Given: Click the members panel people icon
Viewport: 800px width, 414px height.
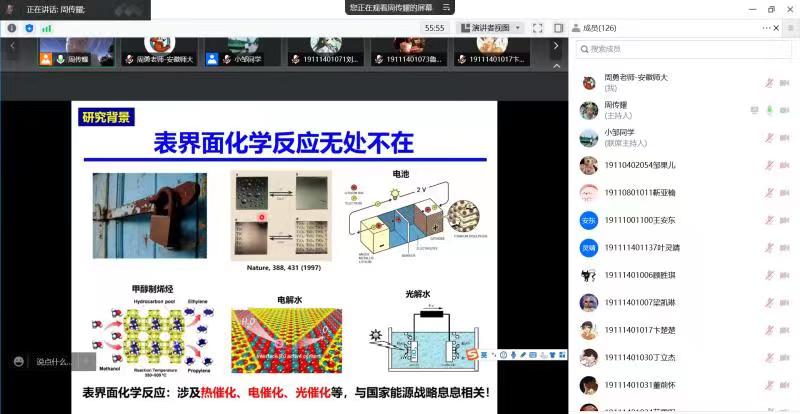Looking at the screenshot, I should (x=577, y=28).
